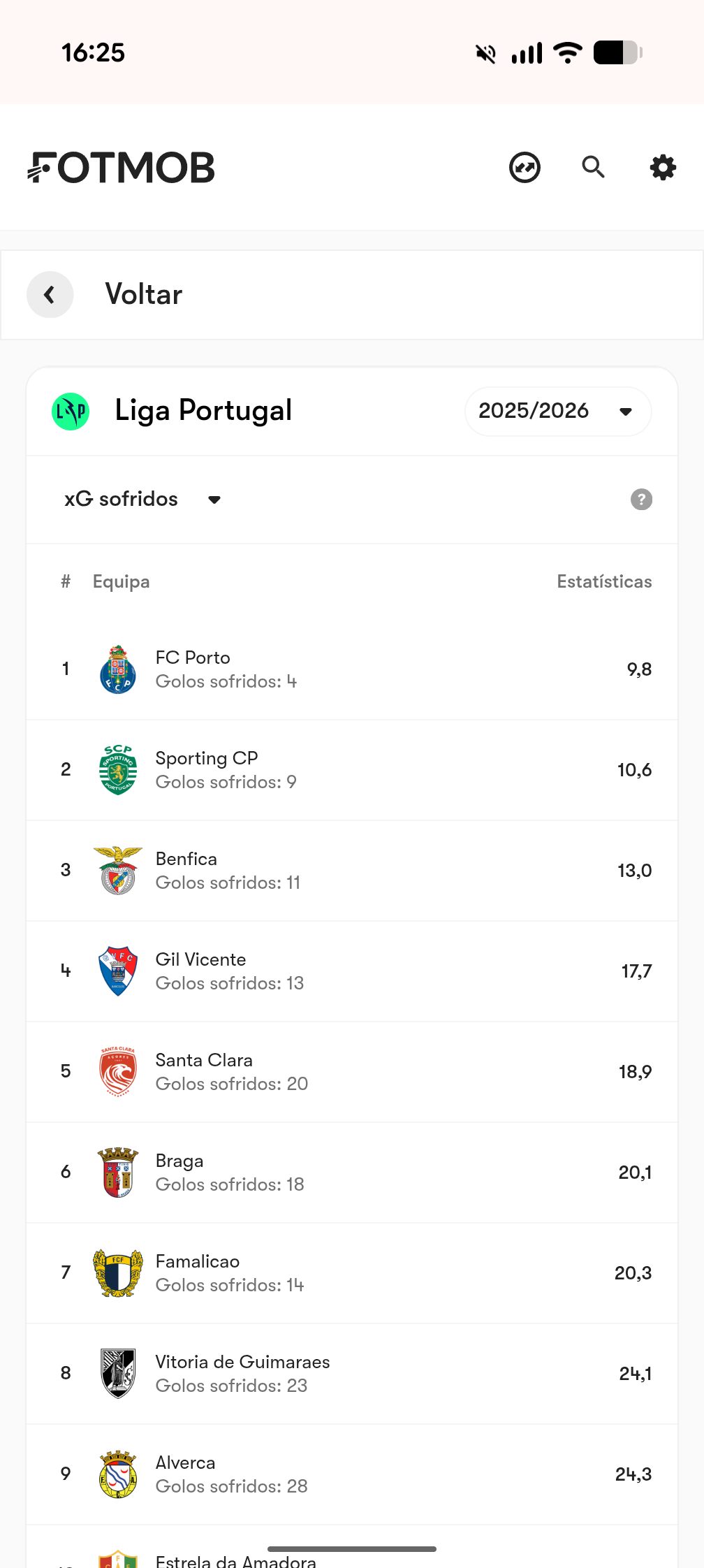Image resolution: width=704 pixels, height=1568 pixels.
Task: Show the xG help question mark
Action: pos(641,500)
